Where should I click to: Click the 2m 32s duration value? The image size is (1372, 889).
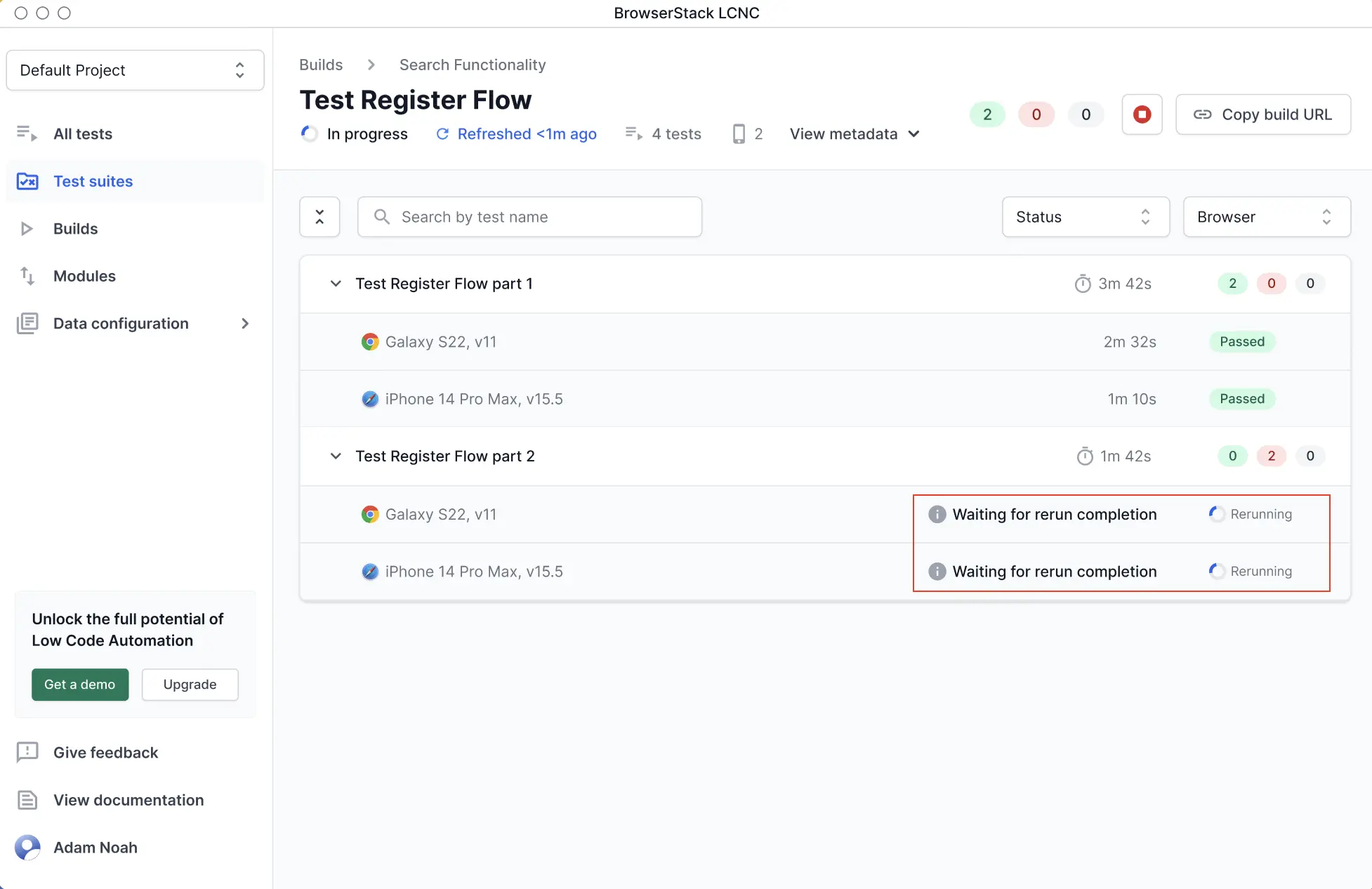coord(1130,342)
